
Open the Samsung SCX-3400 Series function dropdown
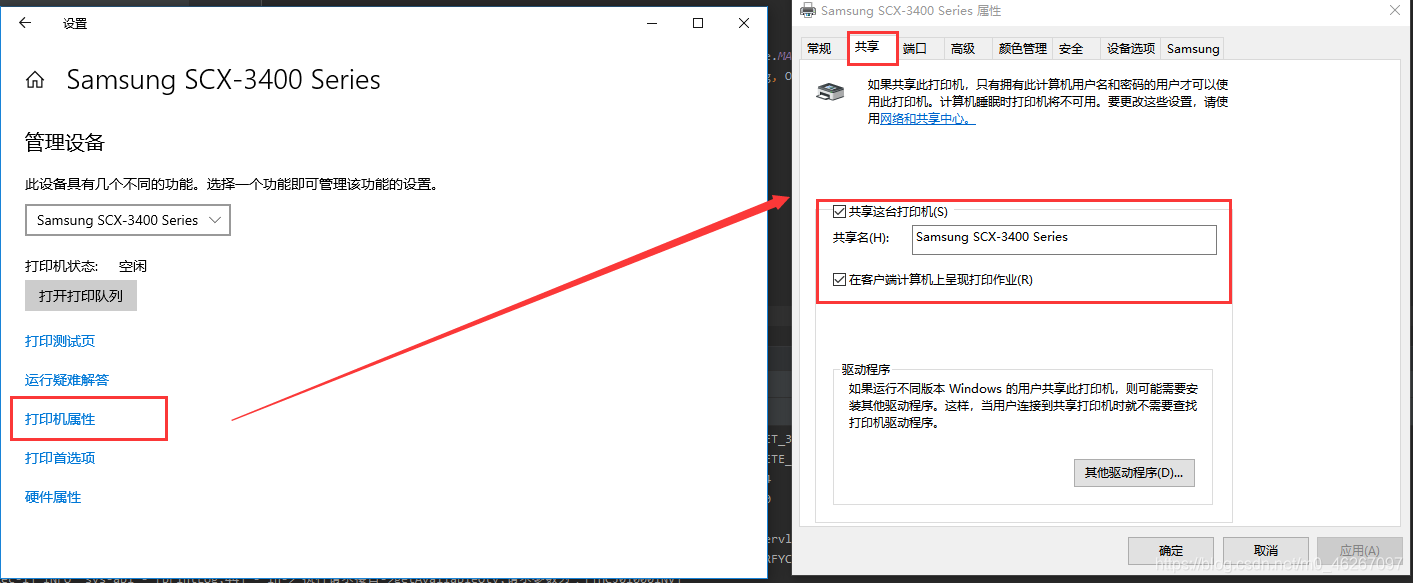tap(128, 220)
